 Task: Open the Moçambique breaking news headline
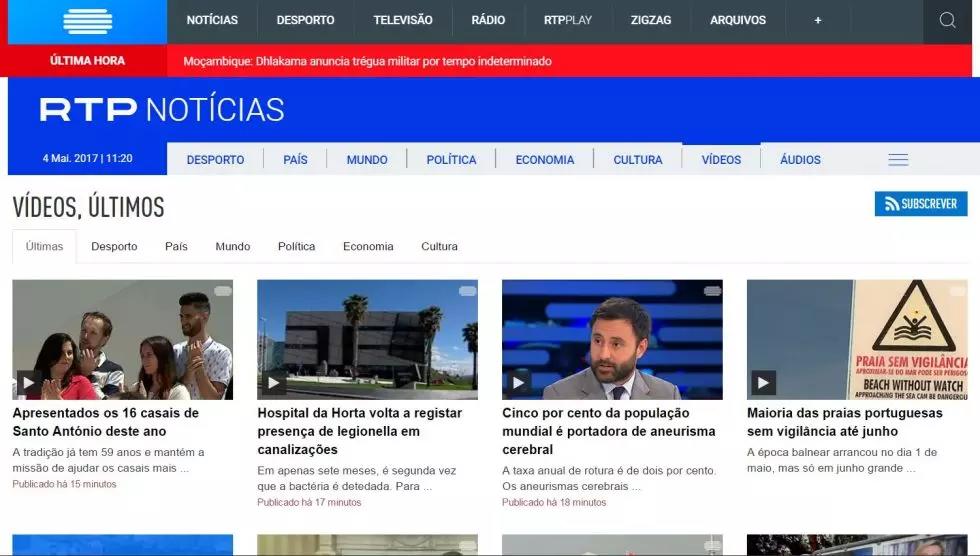click(x=367, y=61)
